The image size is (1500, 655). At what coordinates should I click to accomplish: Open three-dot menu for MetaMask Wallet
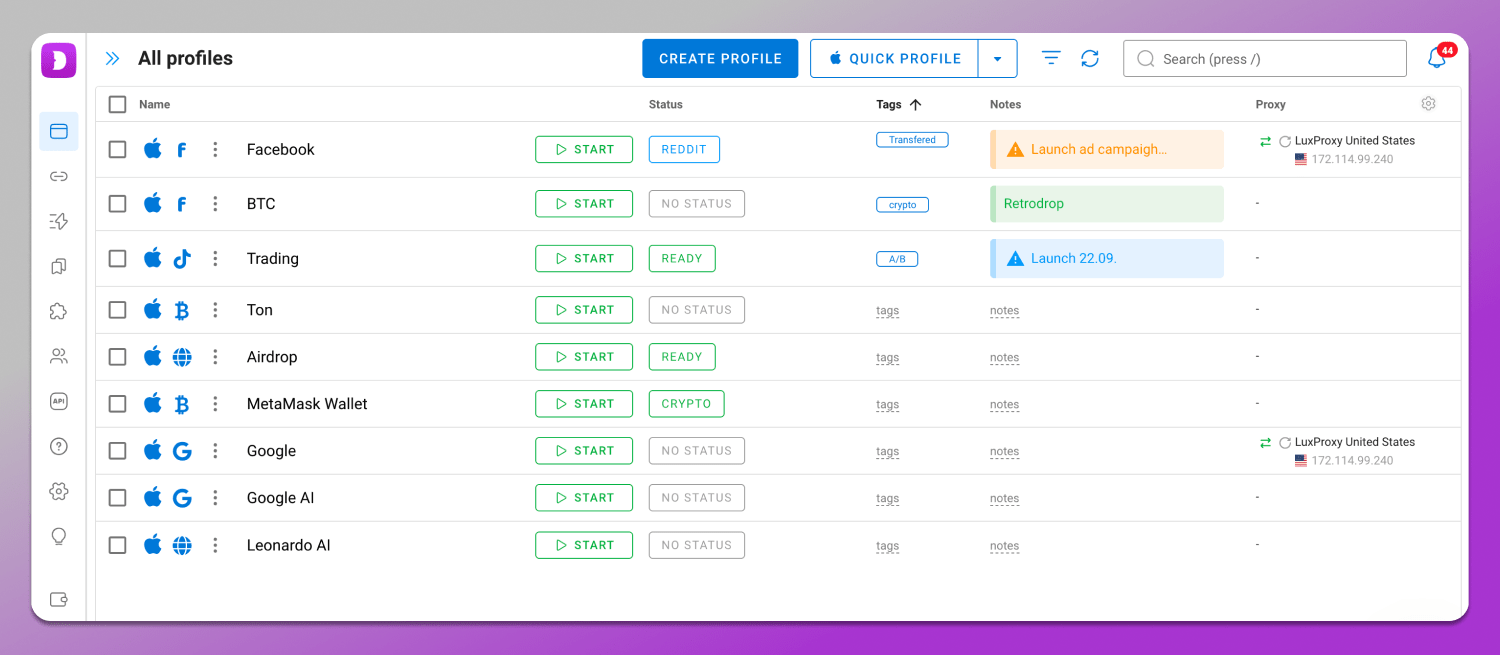pyautogui.click(x=215, y=404)
